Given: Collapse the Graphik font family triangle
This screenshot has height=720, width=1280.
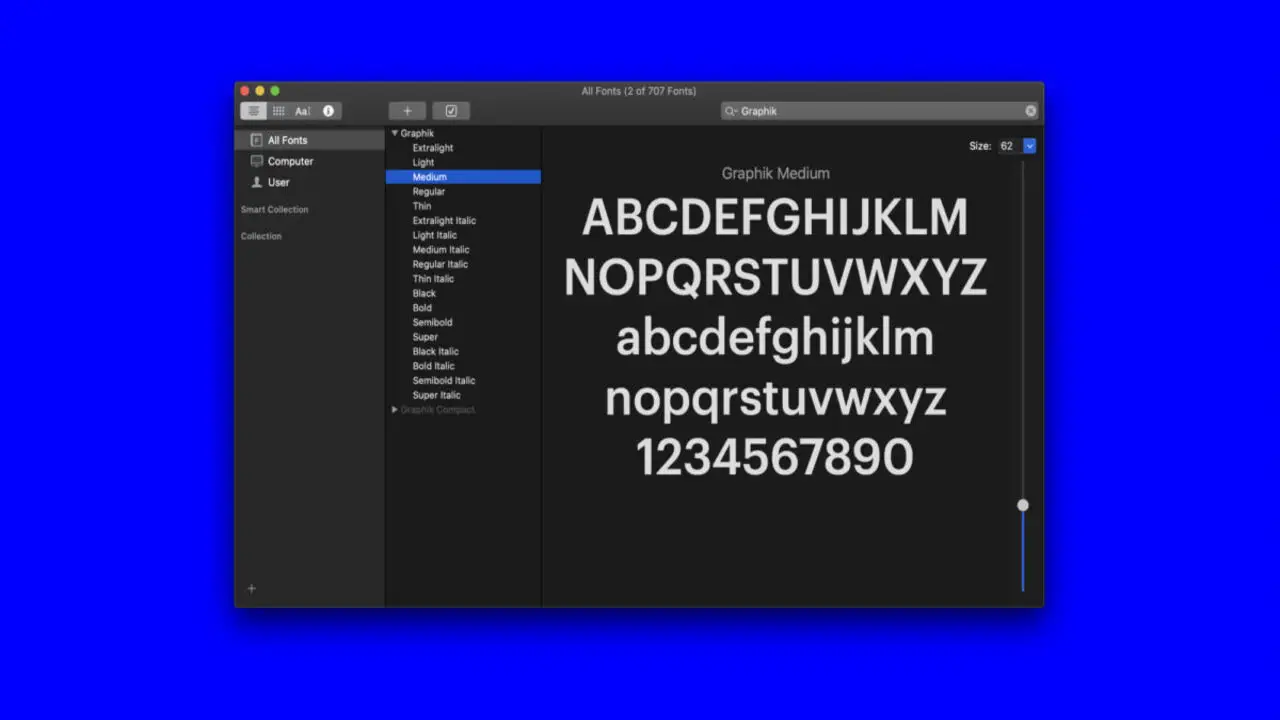Looking at the screenshot, I should [395, 133].
